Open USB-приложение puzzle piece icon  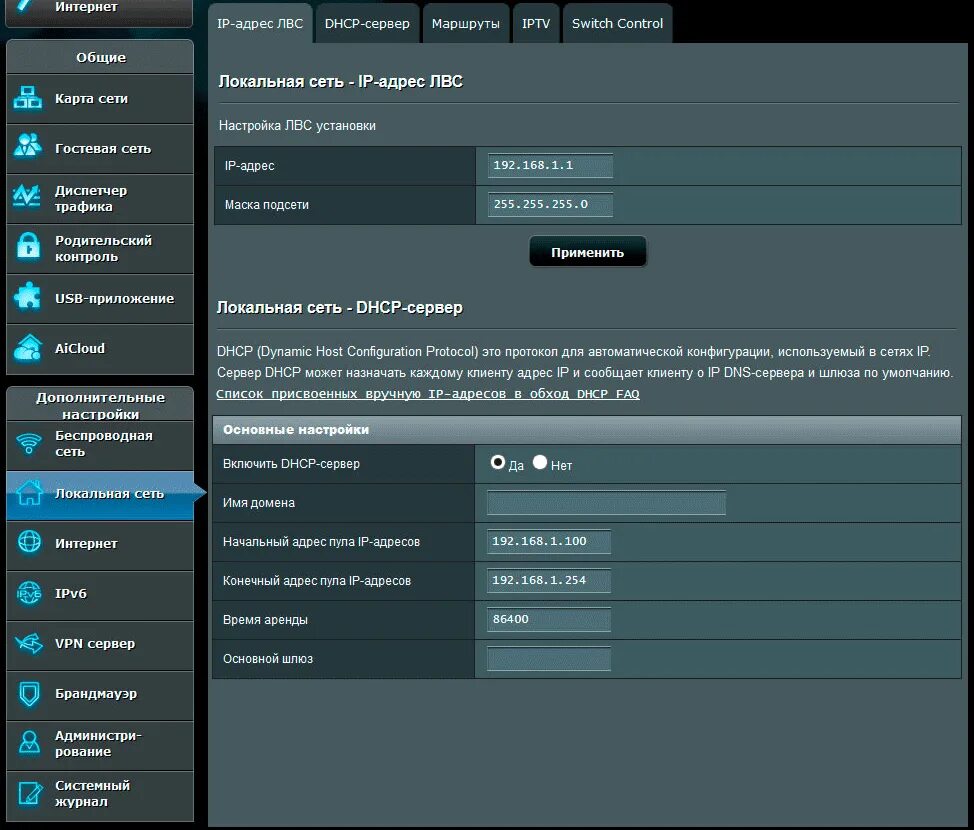pos(27,297)
